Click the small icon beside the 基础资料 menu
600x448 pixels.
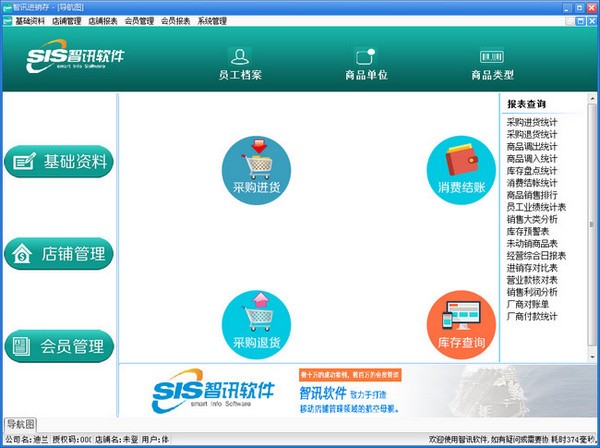7,21
